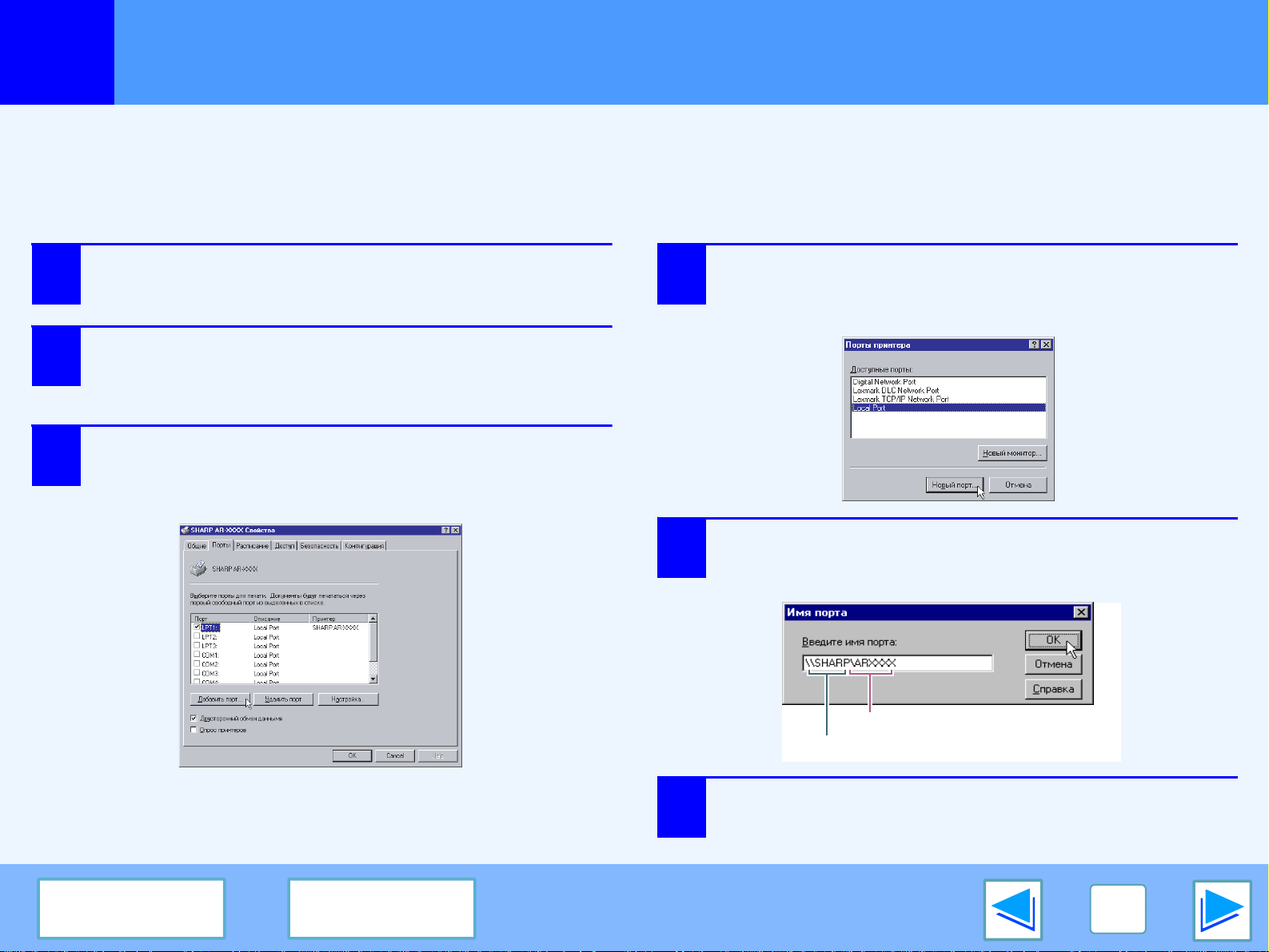Select Lexmark TCP/IP Network Port in list
The width and height of the screenshot is (1269, 952).
coord(900,399)
